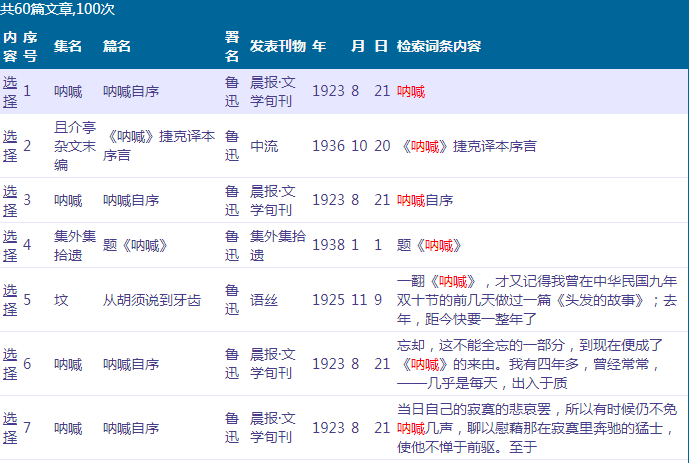Click the 选择 link in row 1

[10, 91]
